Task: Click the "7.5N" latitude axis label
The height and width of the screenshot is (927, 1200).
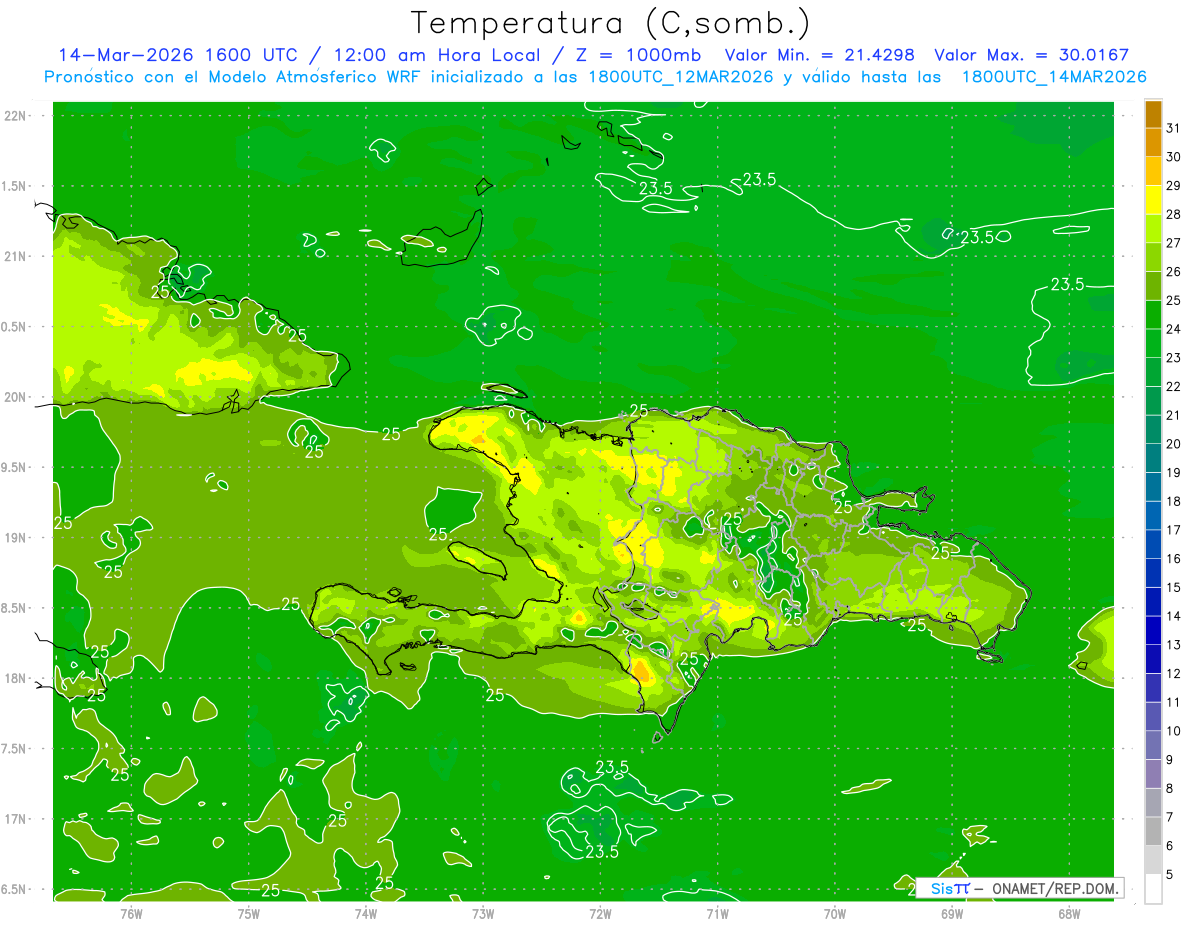Action: coord(15,749)
